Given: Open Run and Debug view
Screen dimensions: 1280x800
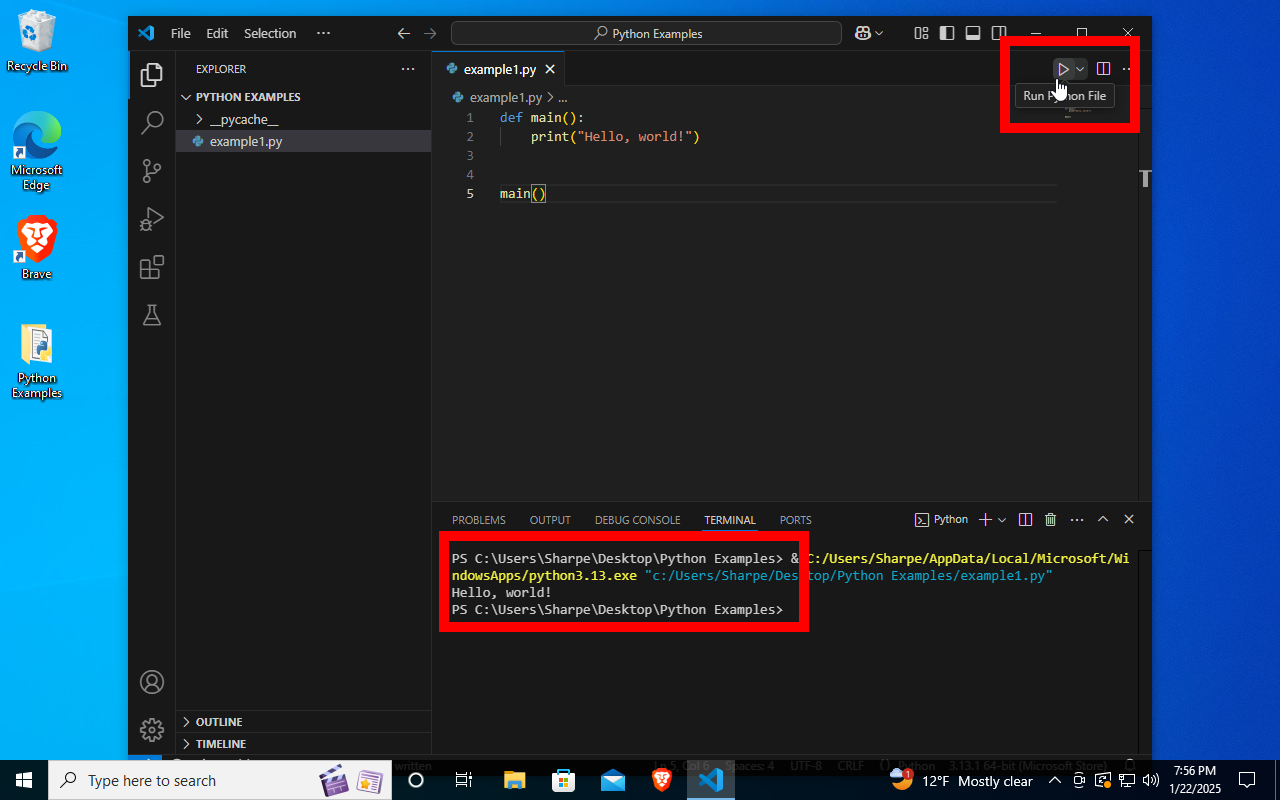Looking at the screenshot, I should pos(152,219).
